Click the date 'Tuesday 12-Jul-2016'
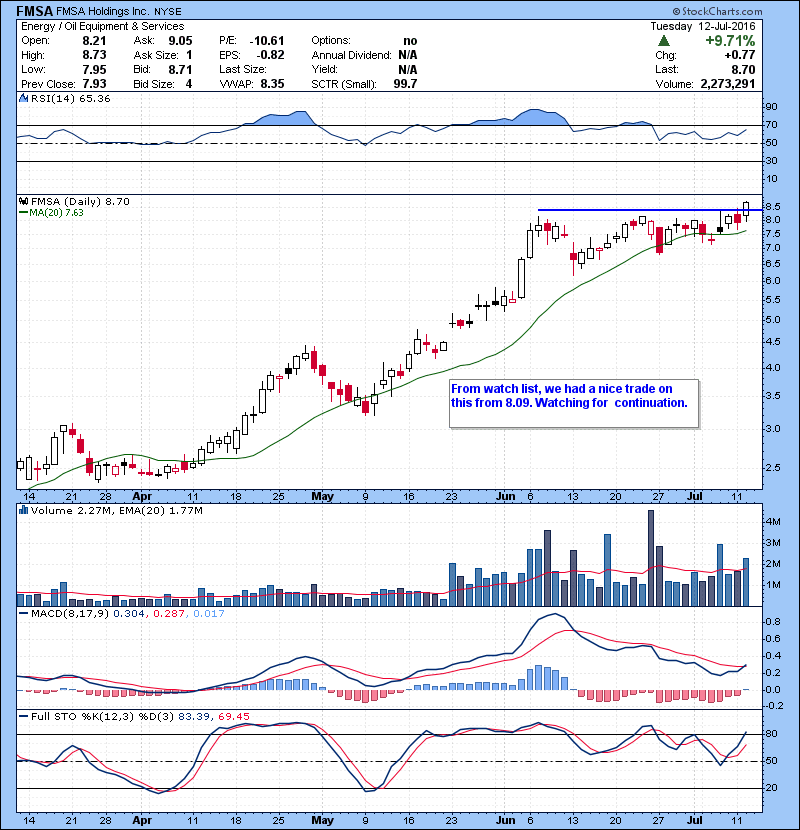This screenshot has height=830, width=800. (x=703, y=26)
